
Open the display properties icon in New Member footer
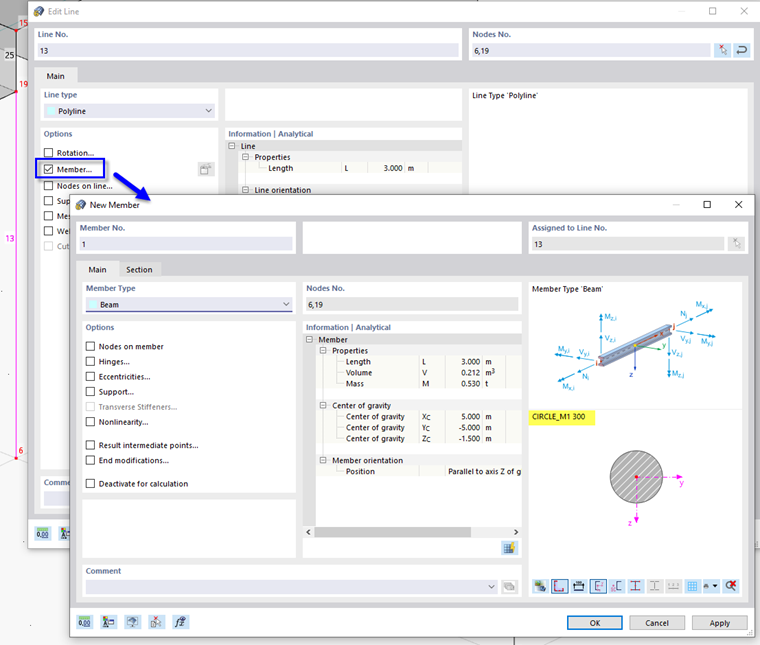[x=109, y=622]
